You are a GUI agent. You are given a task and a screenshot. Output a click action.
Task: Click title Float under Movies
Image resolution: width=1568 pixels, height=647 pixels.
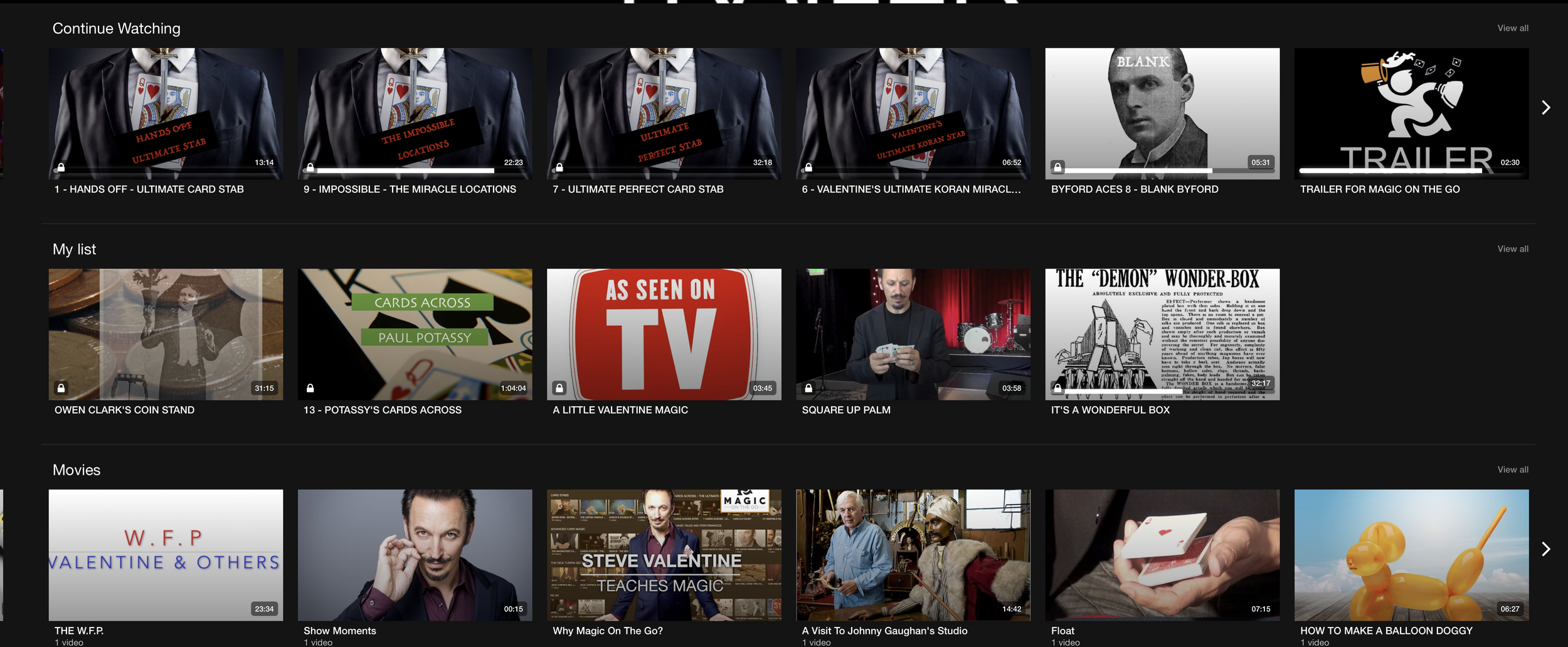click(1062, 631)
